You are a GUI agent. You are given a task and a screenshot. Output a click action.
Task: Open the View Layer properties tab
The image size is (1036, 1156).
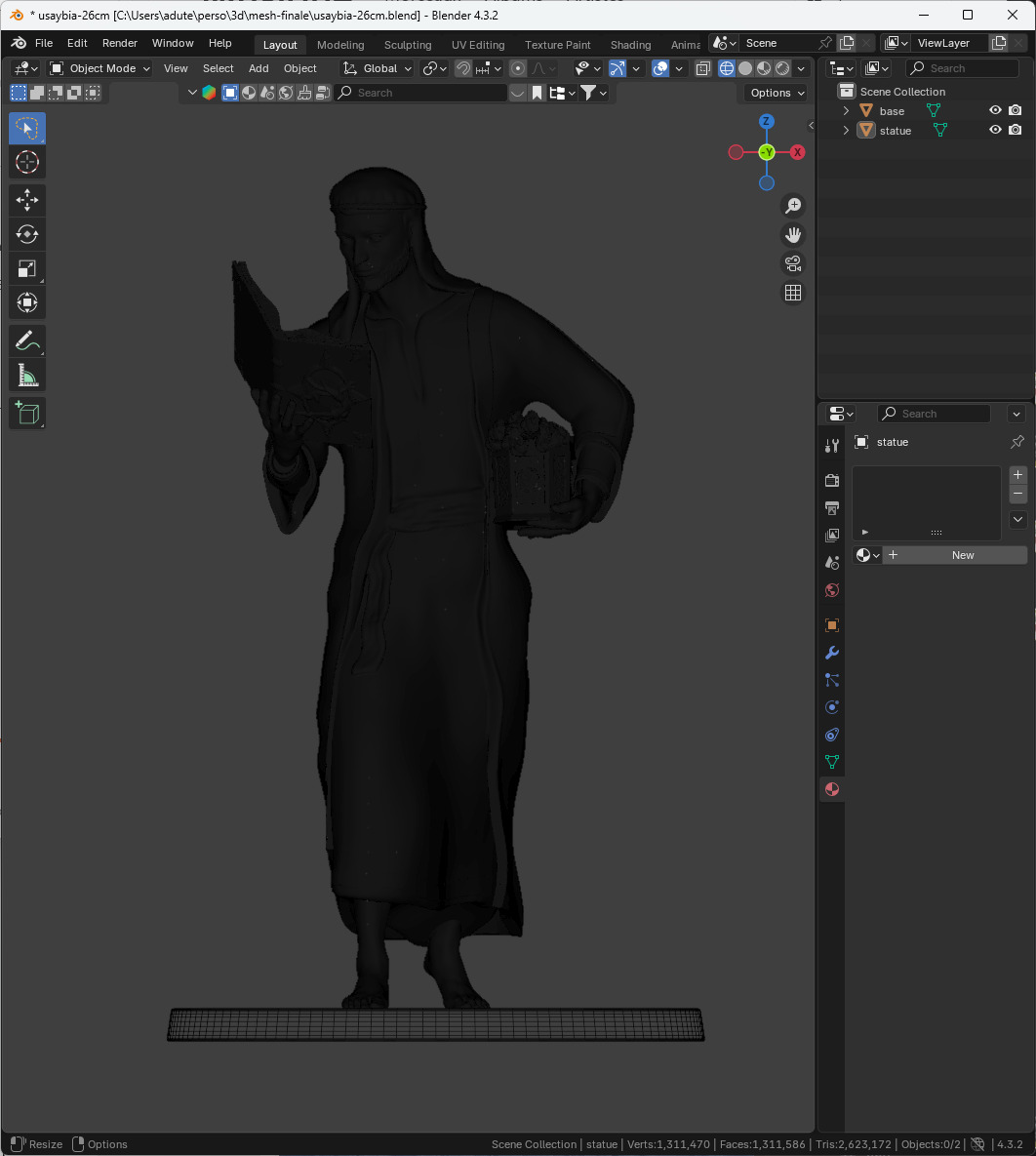pyautogui.click(x=832, y=536)
